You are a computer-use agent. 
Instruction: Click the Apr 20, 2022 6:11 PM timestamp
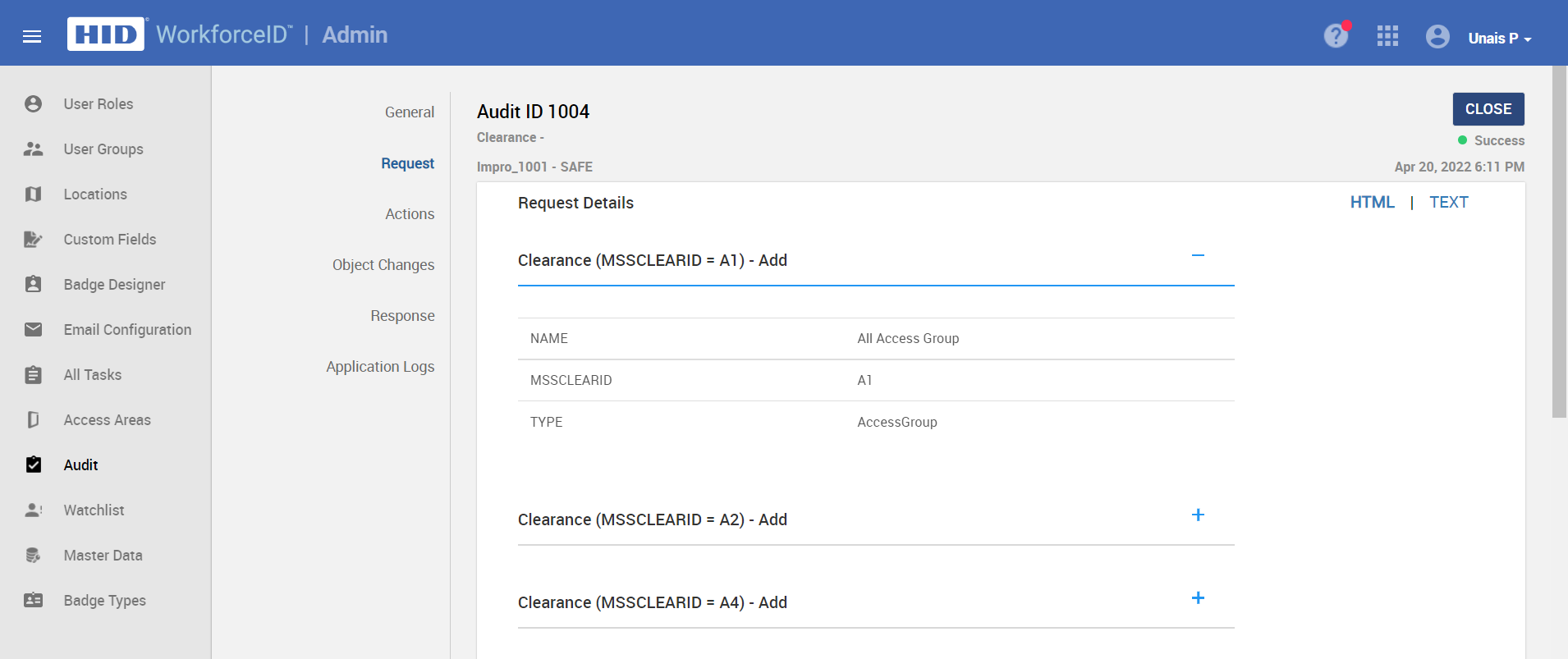[x=1459, y=167]
